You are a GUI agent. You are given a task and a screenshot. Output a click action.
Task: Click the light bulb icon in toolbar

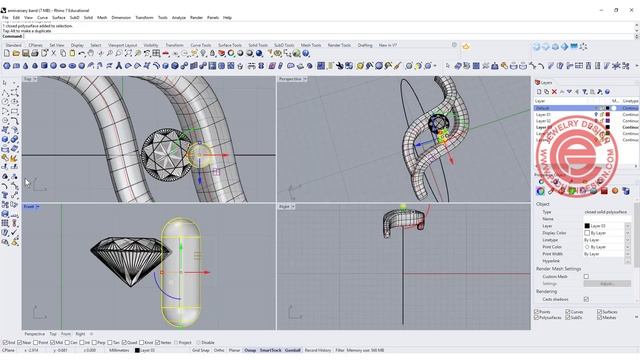pyautogui.click(x=203, y=53)
